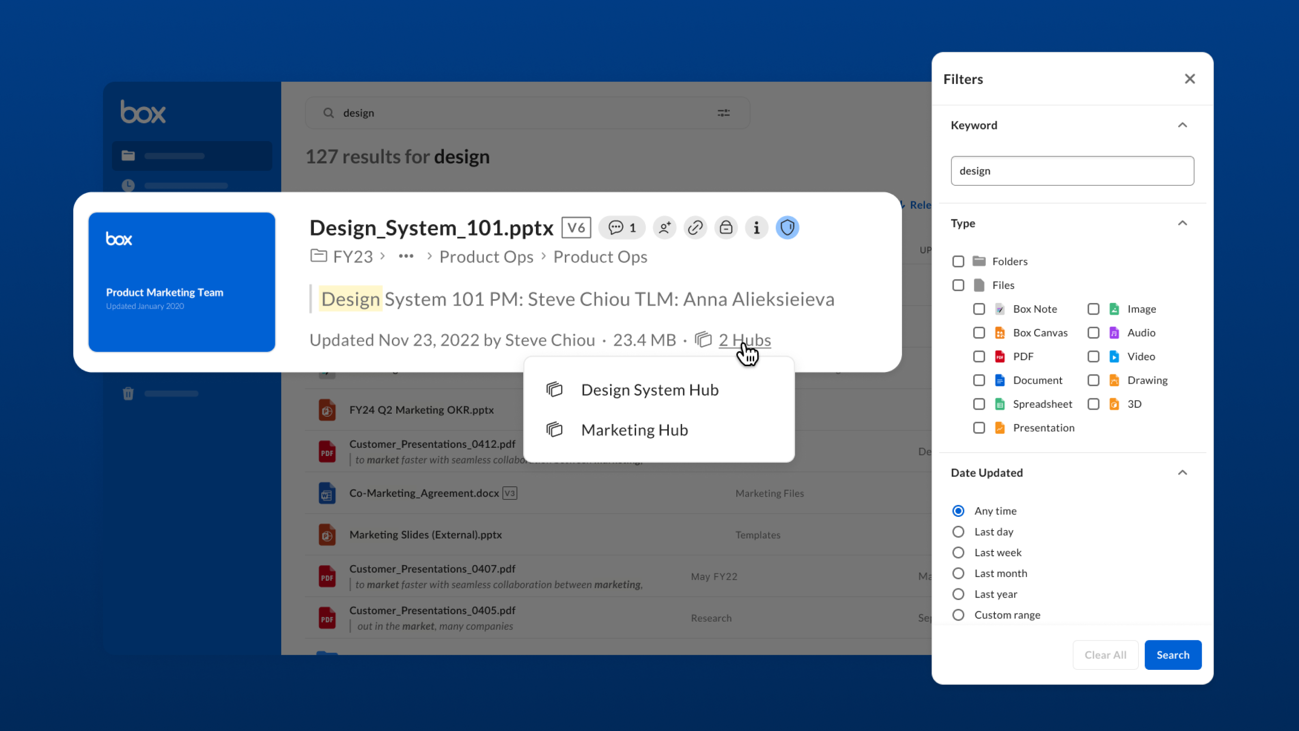Click the main search box with design
Screen dimensions: 1299x731
527,113
